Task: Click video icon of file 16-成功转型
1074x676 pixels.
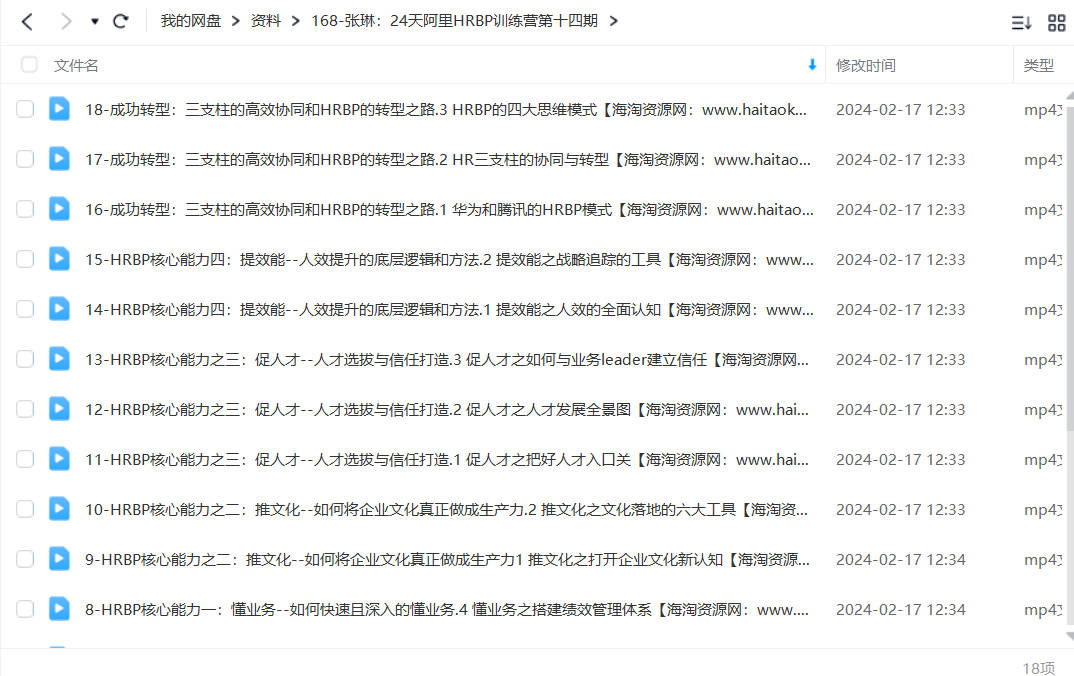Action: [59, 209]
